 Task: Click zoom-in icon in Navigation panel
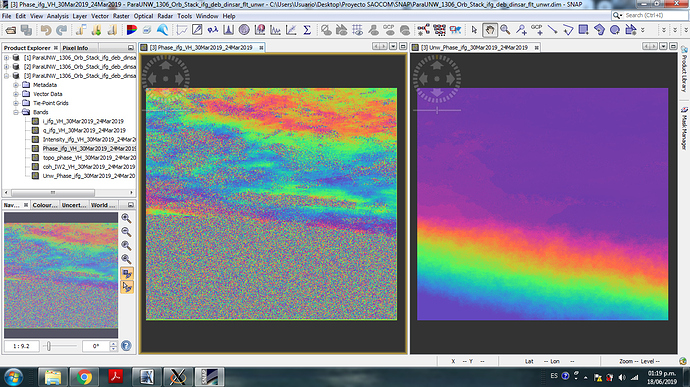(126, 218)
